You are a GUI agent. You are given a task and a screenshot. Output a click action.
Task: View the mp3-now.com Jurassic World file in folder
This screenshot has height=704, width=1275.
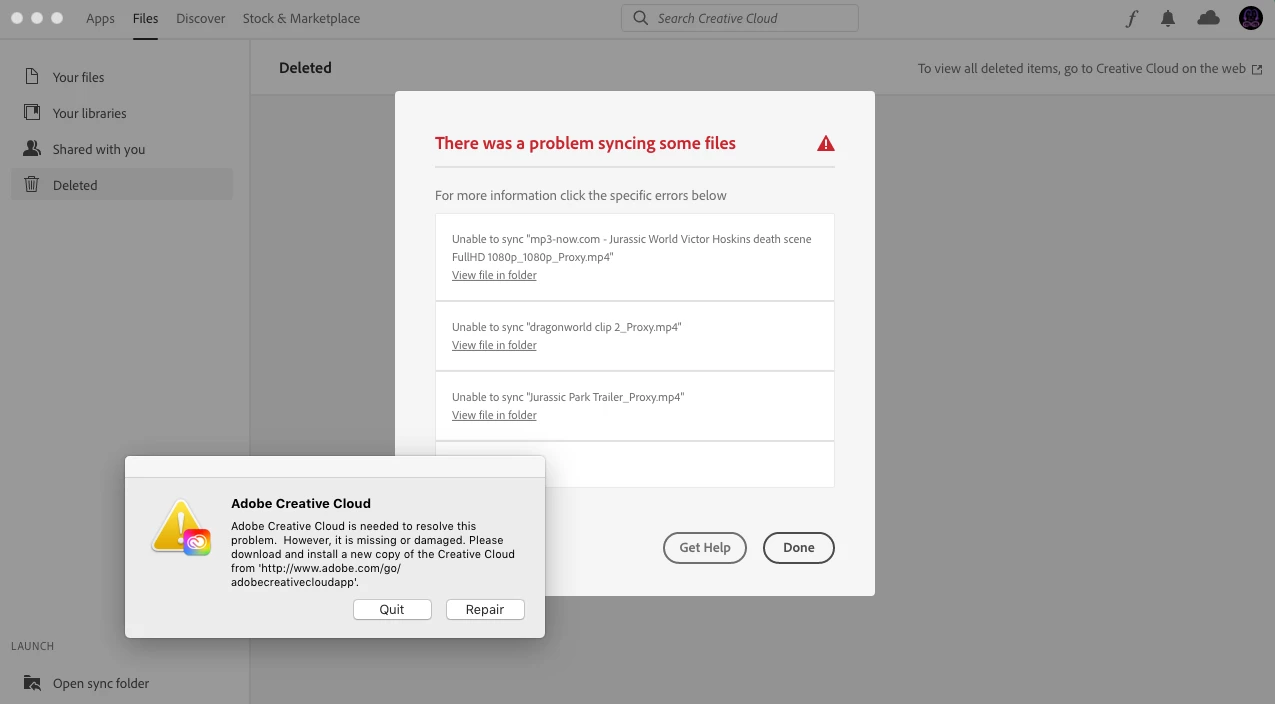[x=494, y=275]
